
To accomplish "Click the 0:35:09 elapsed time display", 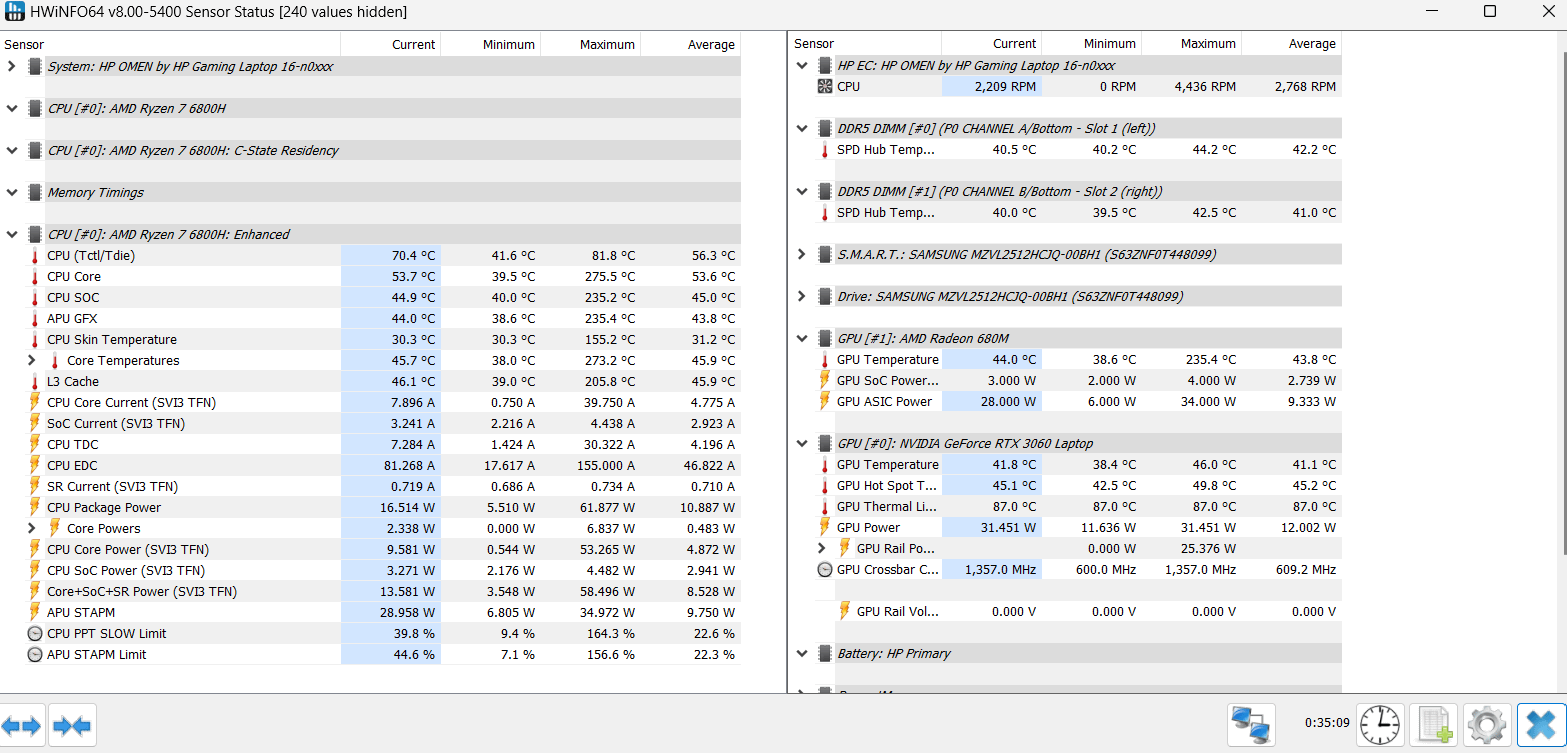I will point(1327,722).
